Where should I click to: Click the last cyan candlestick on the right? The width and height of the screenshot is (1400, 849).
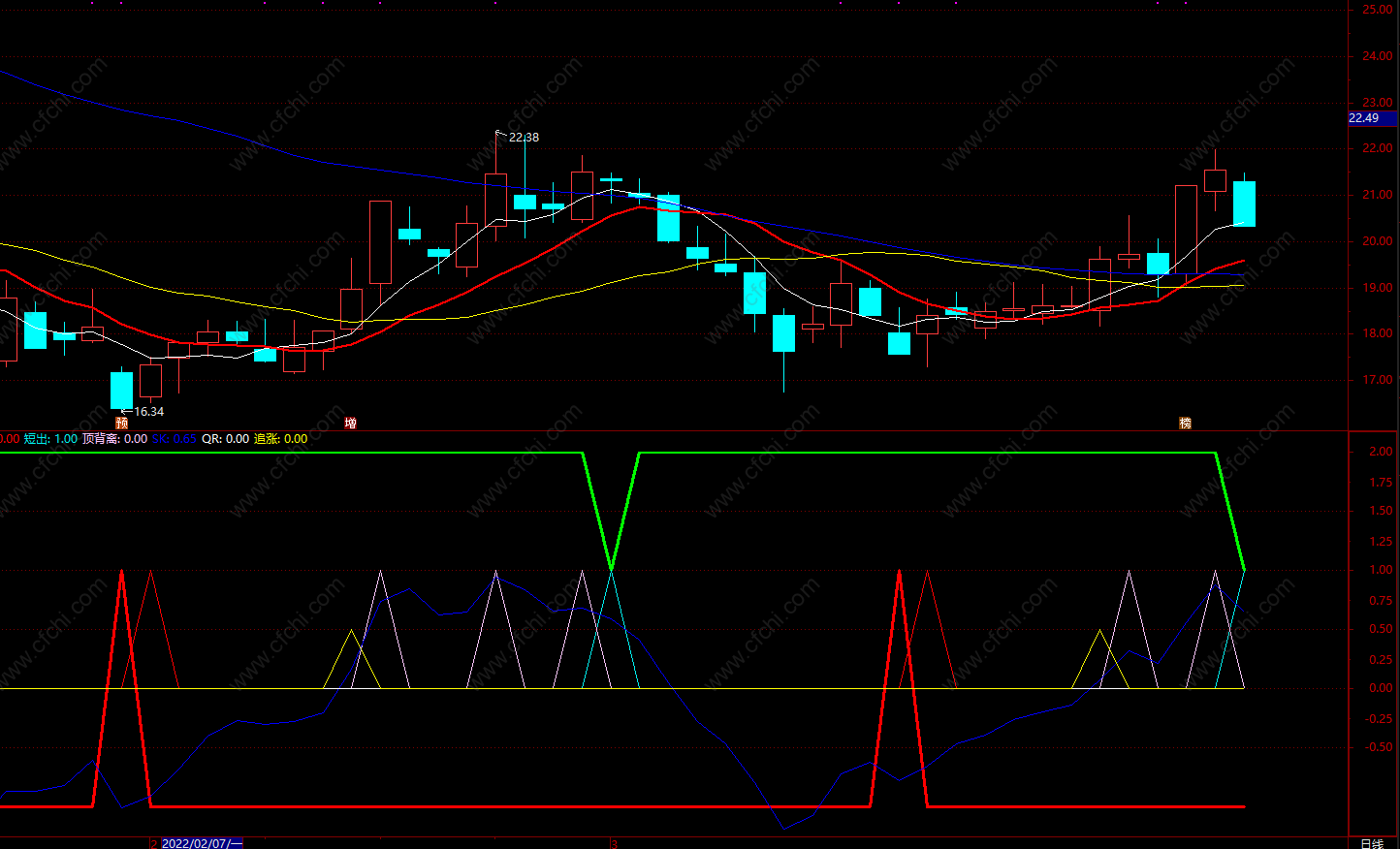(x=1244, y=204)
